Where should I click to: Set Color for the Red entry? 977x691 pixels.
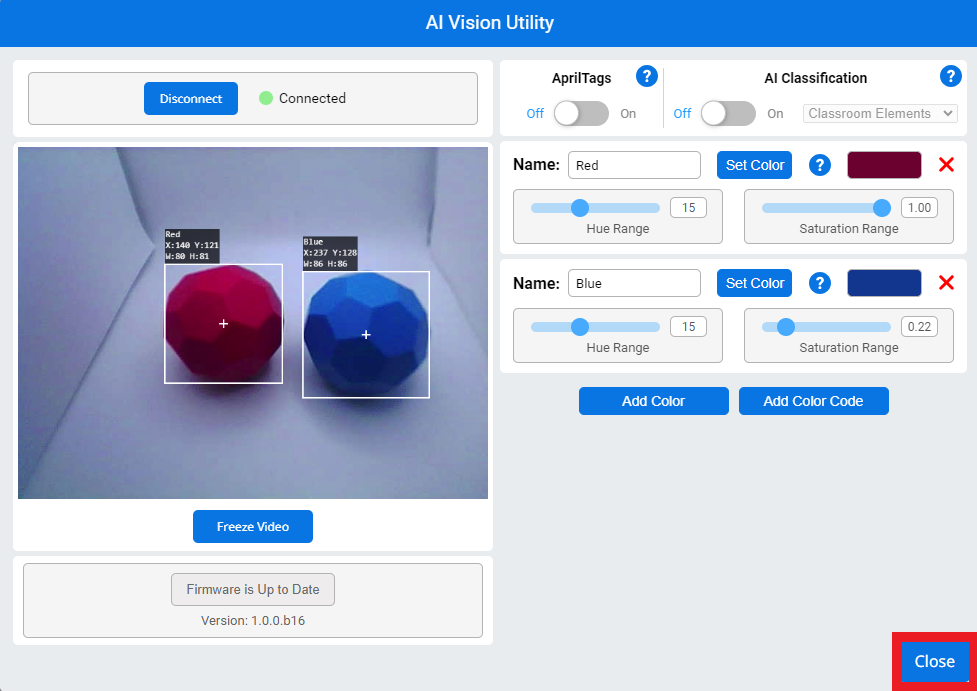click(754, 164)
